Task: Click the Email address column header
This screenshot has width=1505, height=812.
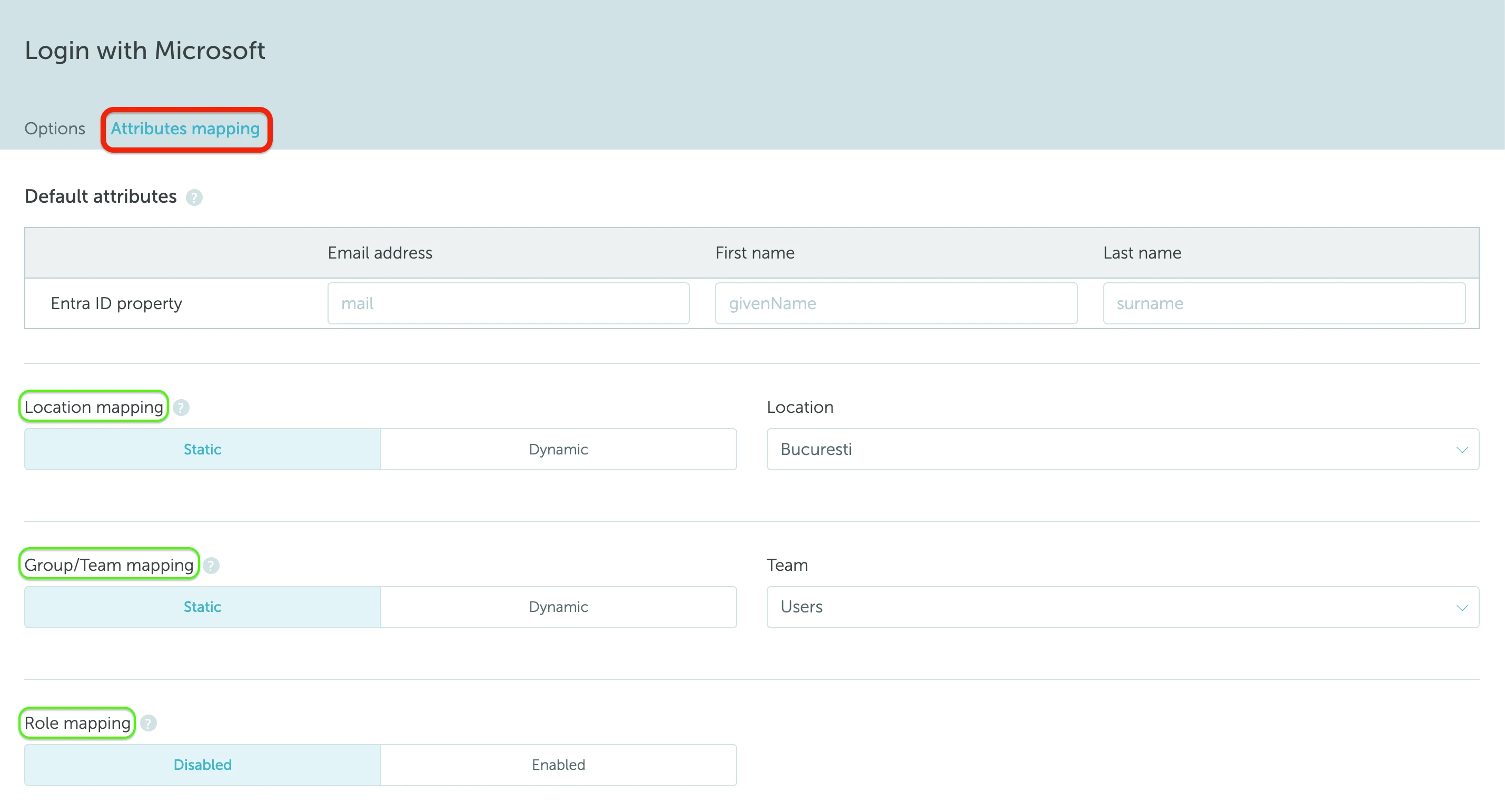Action: coord(380,253)
